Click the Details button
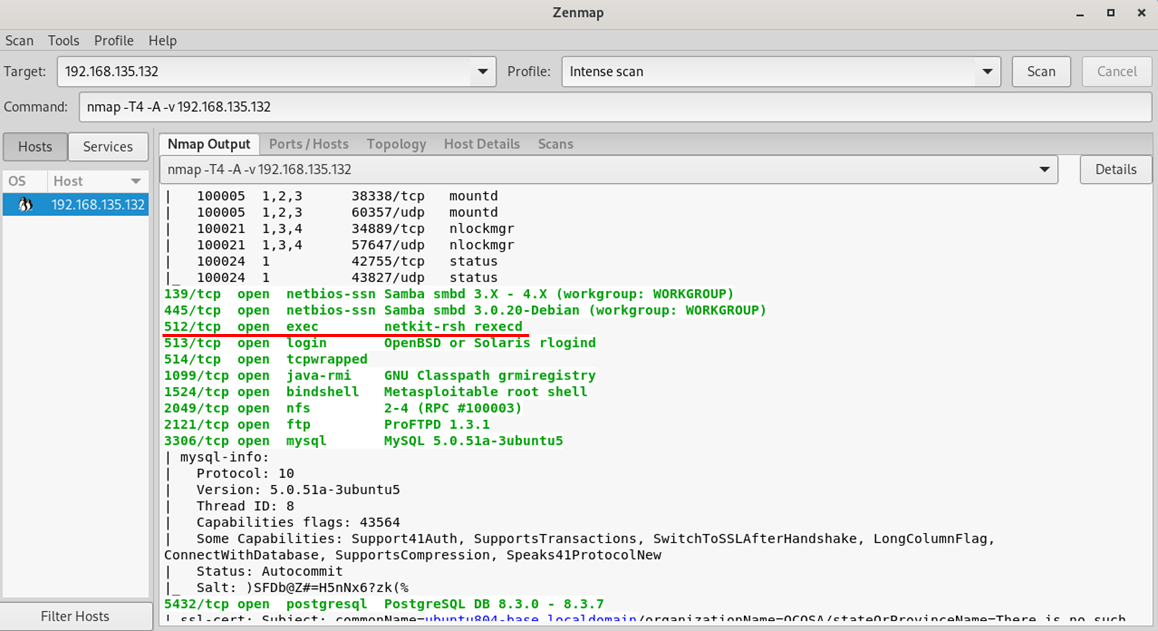 (1116, 169)
